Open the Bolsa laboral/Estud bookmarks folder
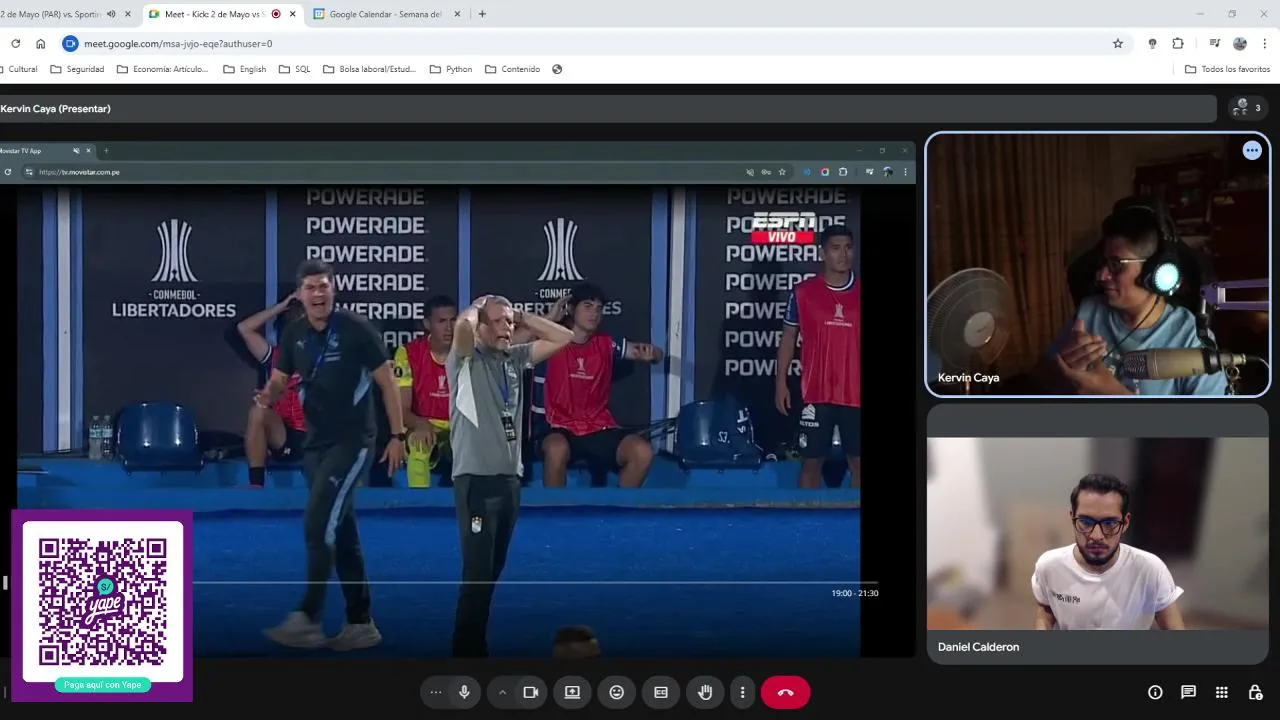This screenshot has height=720, width=1280. click(369, 69)
